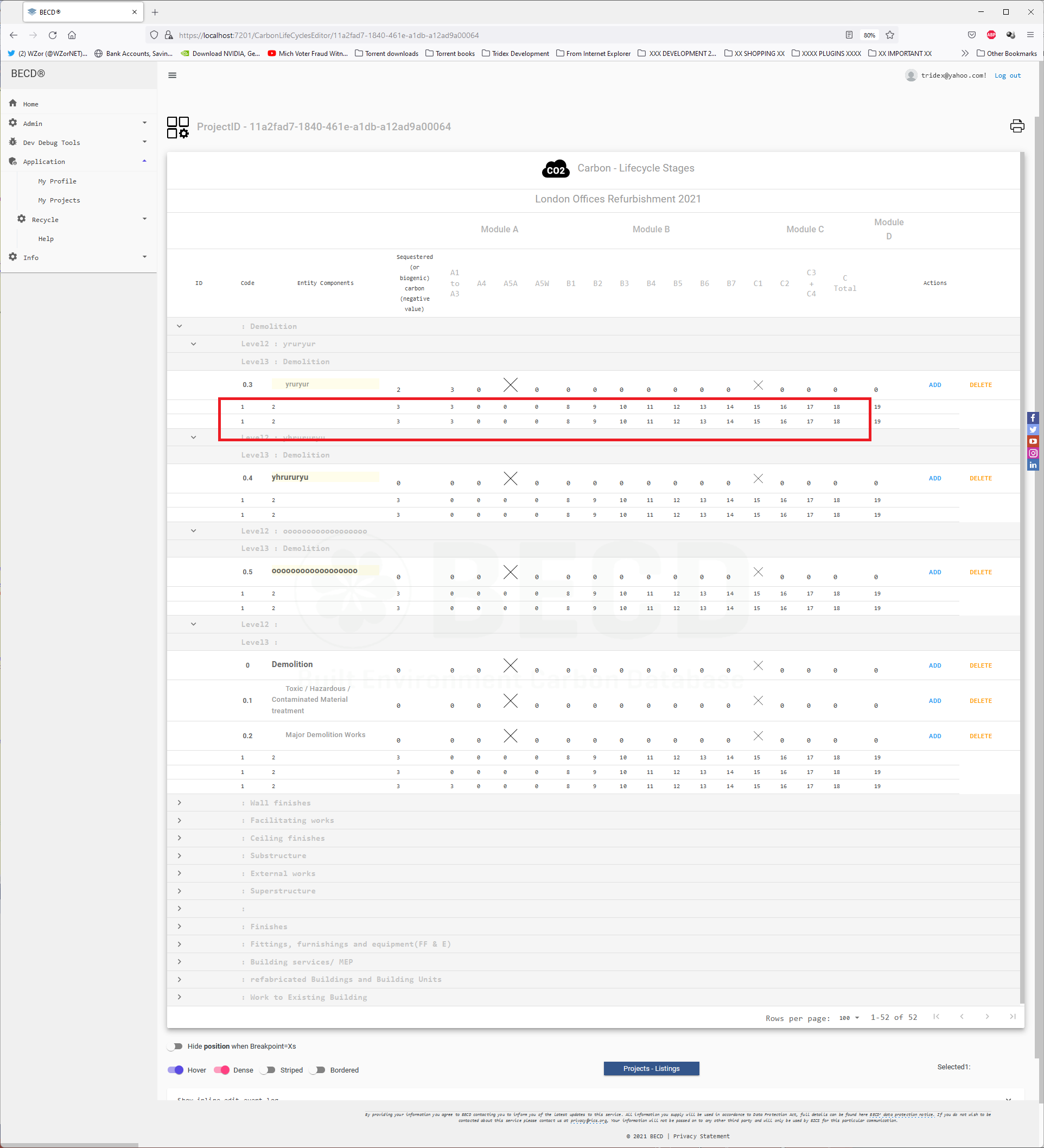This screenshot has height=1148, width=1044.
Task: Click the LinkedIn share icon
Action: [1033, 465]
